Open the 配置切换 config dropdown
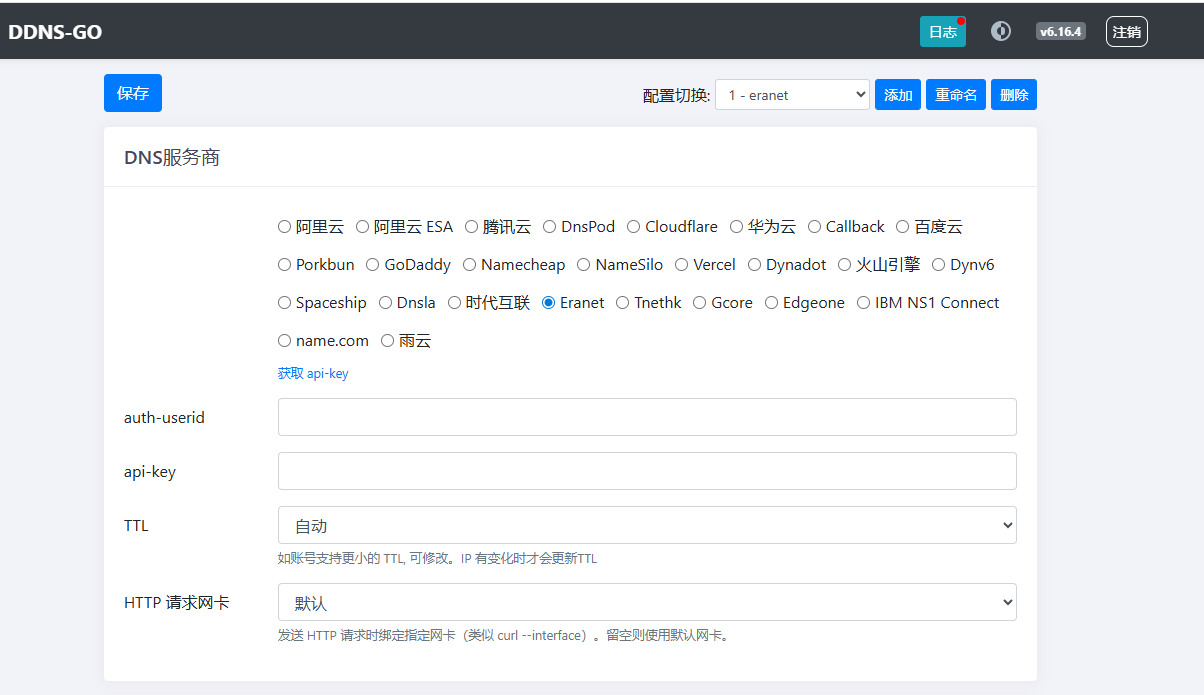 click(x=792, y=95)
